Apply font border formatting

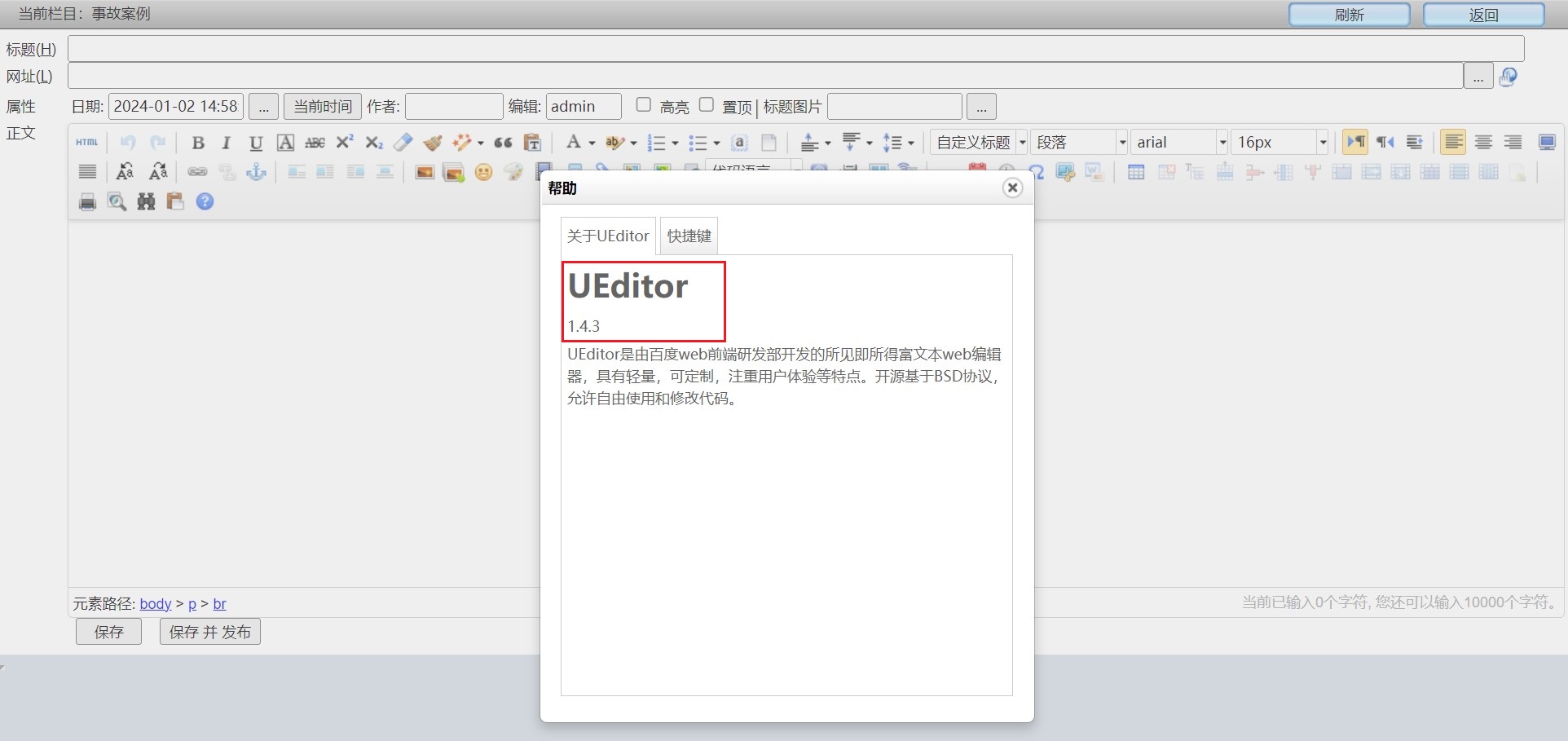coord(285,143)
